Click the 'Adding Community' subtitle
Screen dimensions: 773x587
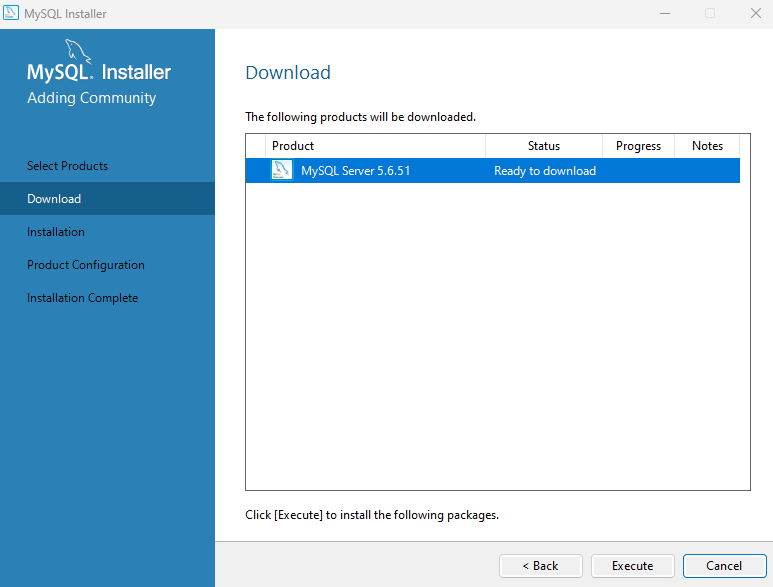(92, 98)
